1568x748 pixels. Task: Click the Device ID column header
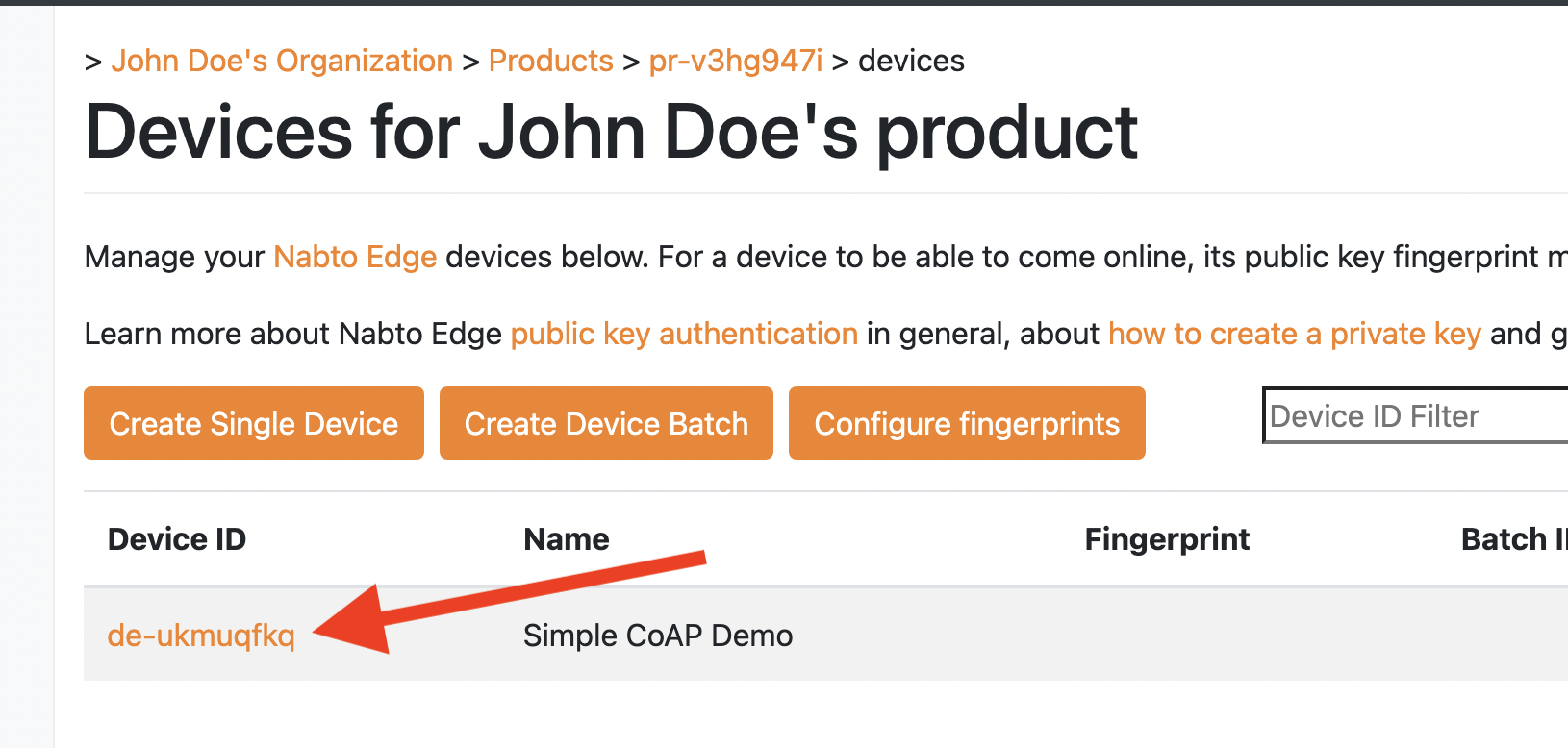[177, 539]
